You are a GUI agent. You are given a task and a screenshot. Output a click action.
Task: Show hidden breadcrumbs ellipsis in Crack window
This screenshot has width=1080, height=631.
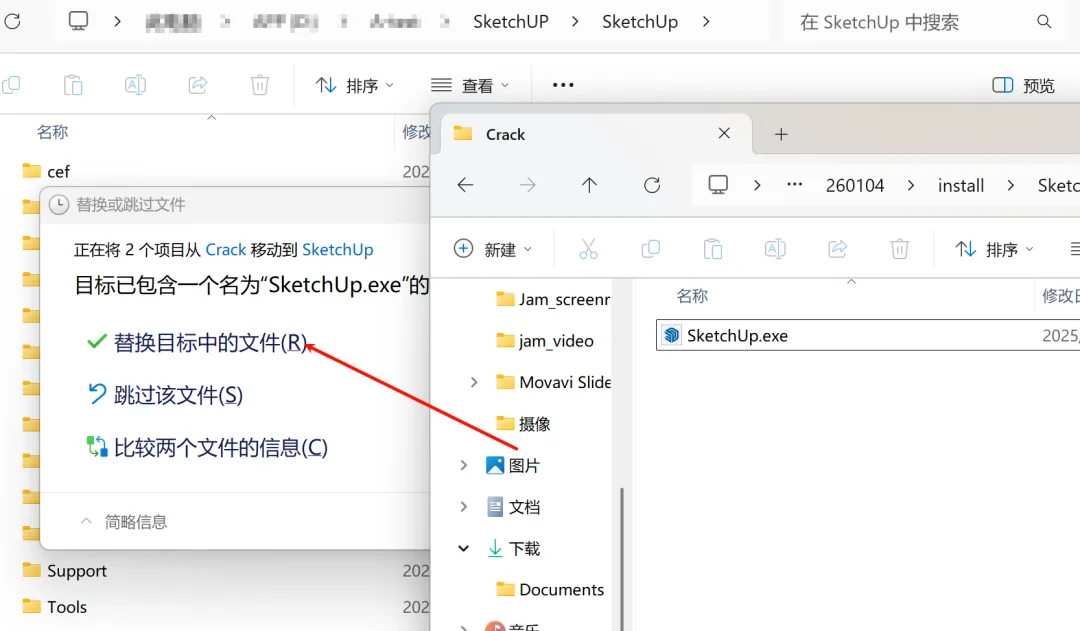pyautogui.click(x=794, y=184)
